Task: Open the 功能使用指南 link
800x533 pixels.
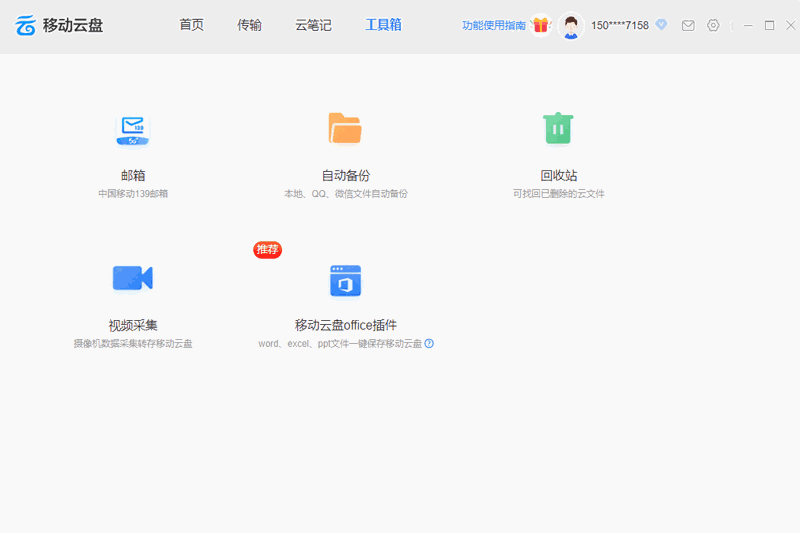Action: (494, 25)
